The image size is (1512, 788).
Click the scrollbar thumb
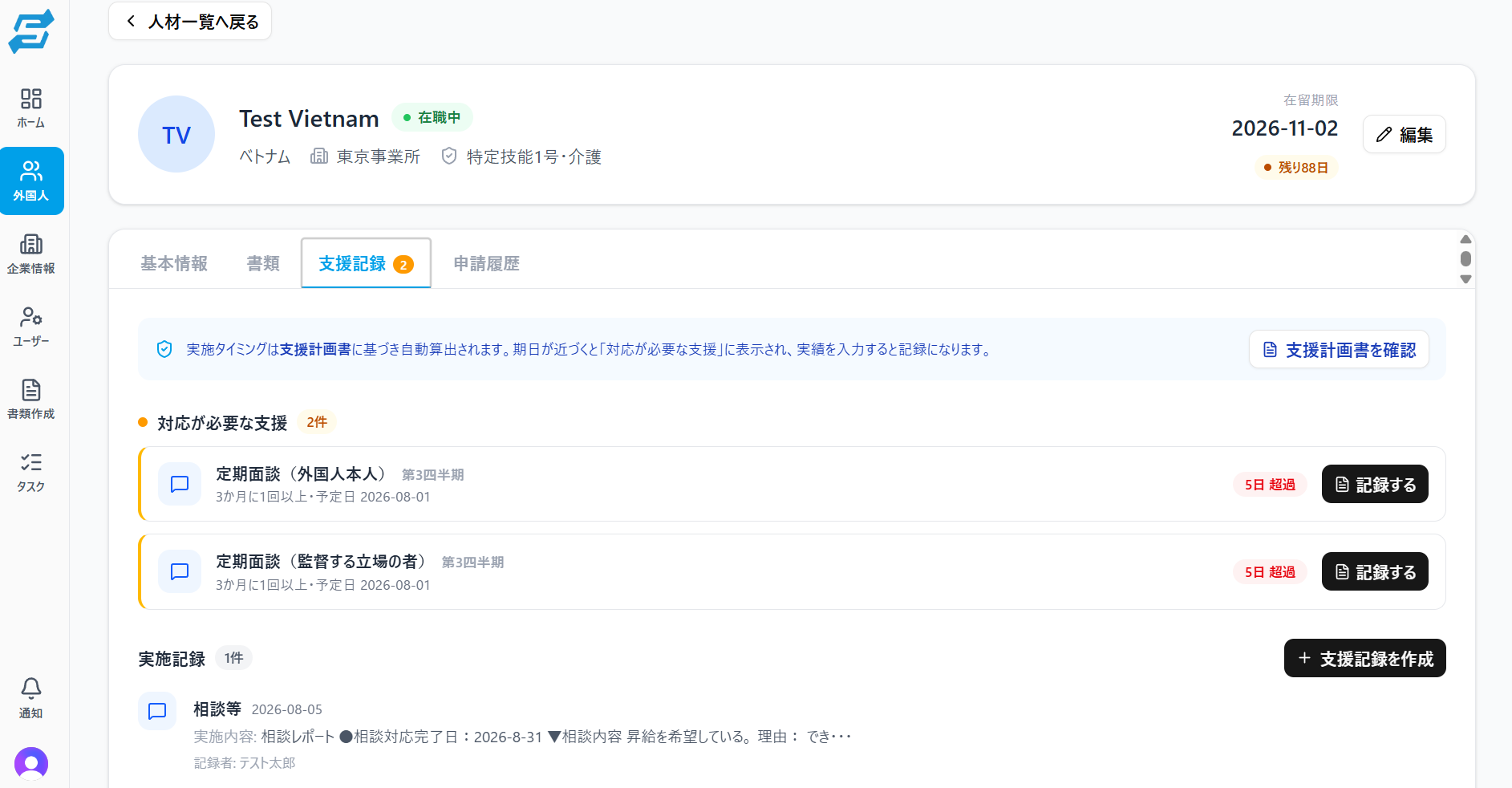pos(1465,258)
